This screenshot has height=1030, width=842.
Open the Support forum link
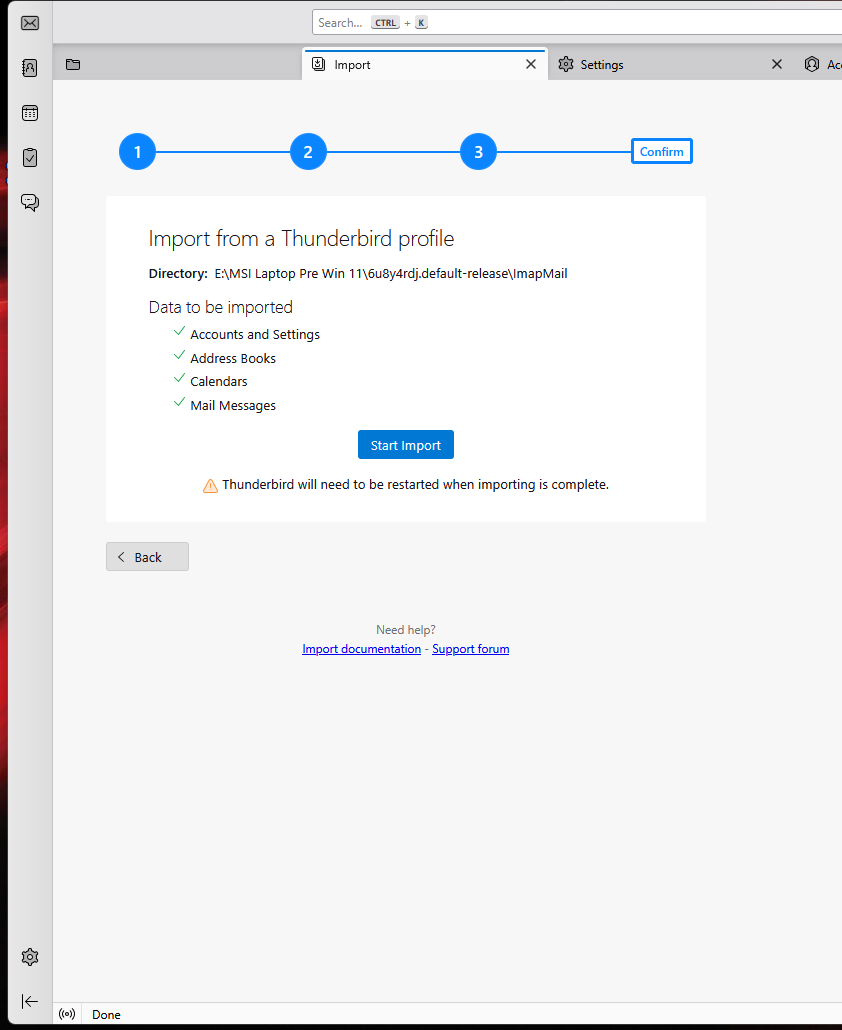[470, 649]
